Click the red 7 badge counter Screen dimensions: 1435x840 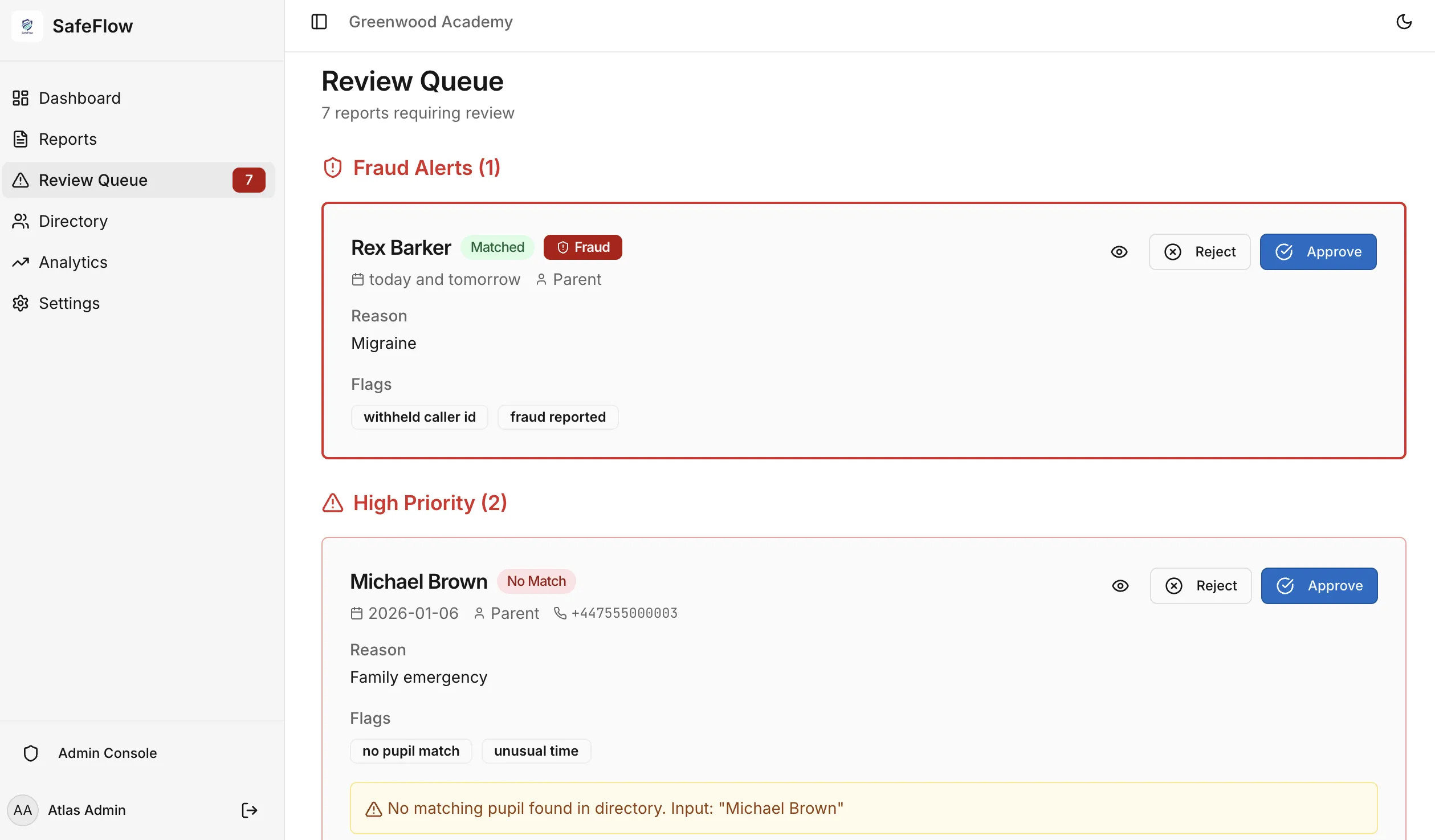click(248, 180)
